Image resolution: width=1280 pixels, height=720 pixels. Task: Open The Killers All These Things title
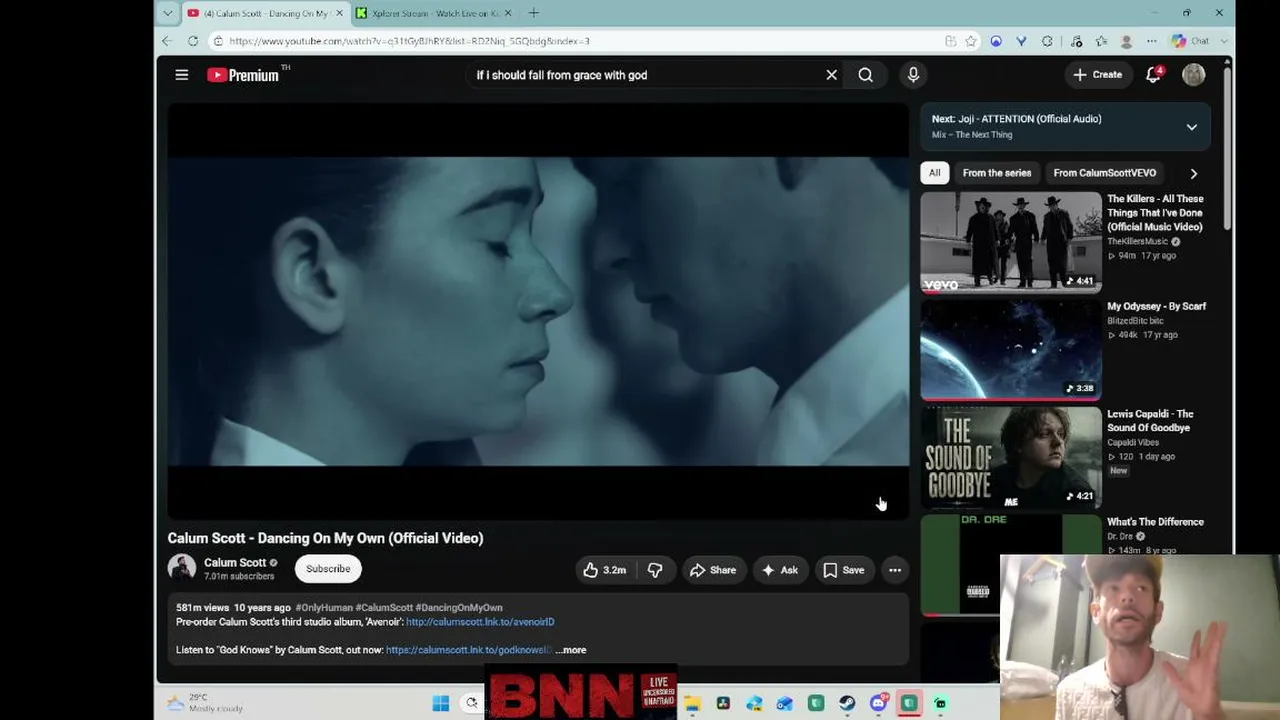click(x=1155, y=213)
